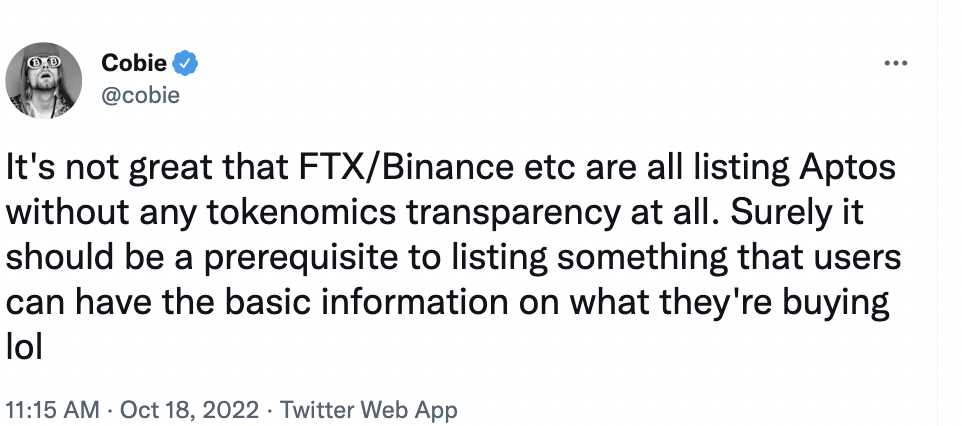Open the tweet's three-dot more options menu

(x=893, y=63)
